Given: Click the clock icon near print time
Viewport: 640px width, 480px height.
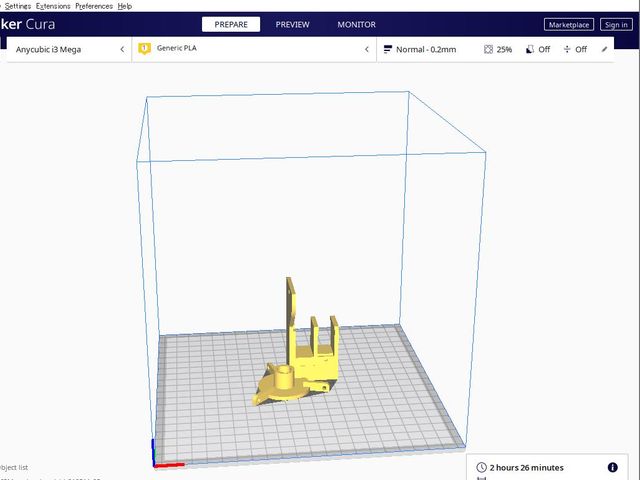Looking at the screenshot, I should (482, 467).
